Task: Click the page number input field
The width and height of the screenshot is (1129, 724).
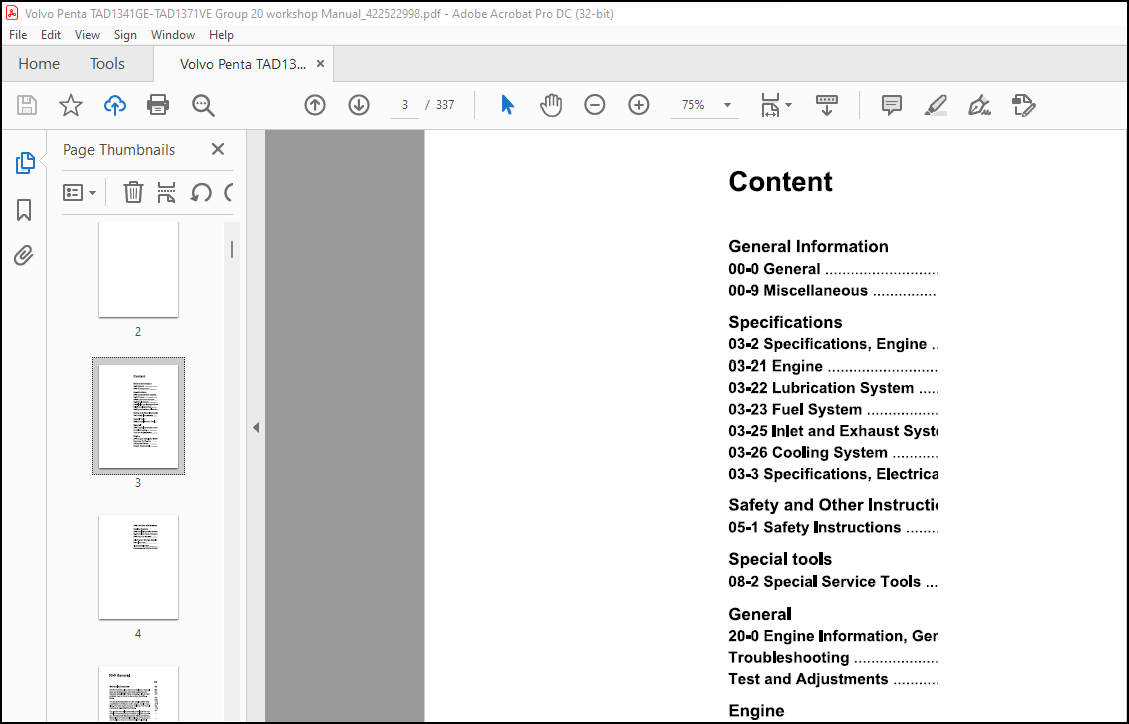Action: (405, 105)
